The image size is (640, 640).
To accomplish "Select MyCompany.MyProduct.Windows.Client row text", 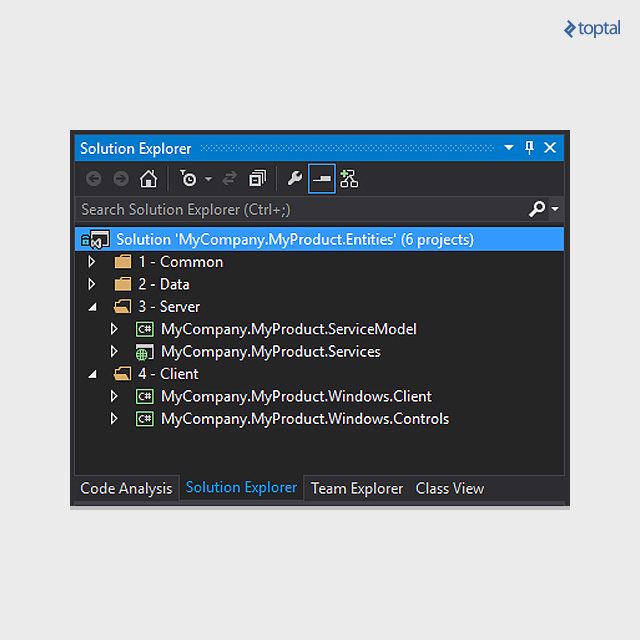I will 296,396.
